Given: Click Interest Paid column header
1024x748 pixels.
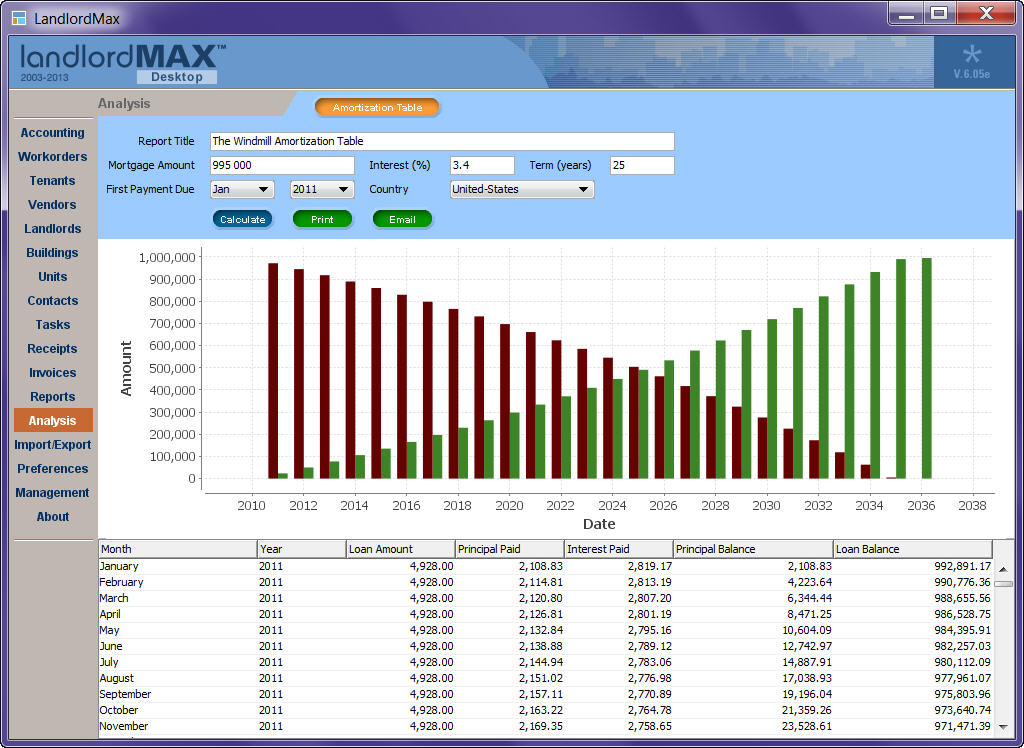Looking at the screenshot, I should tap(618, 549).
